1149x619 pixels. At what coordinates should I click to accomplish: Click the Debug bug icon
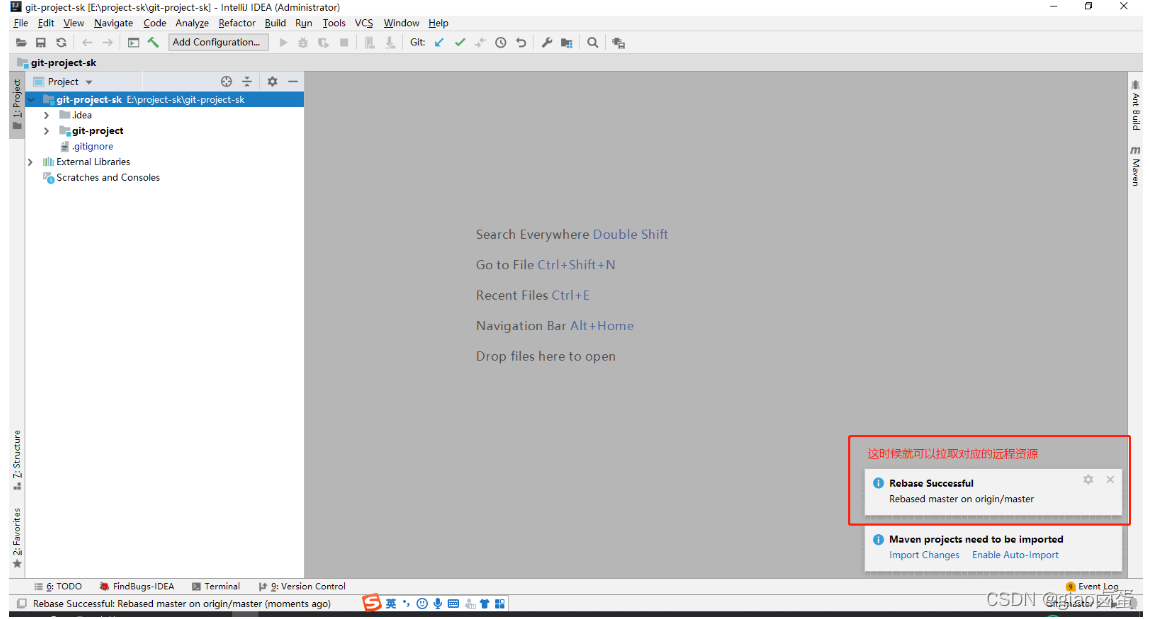click(303, 42)
